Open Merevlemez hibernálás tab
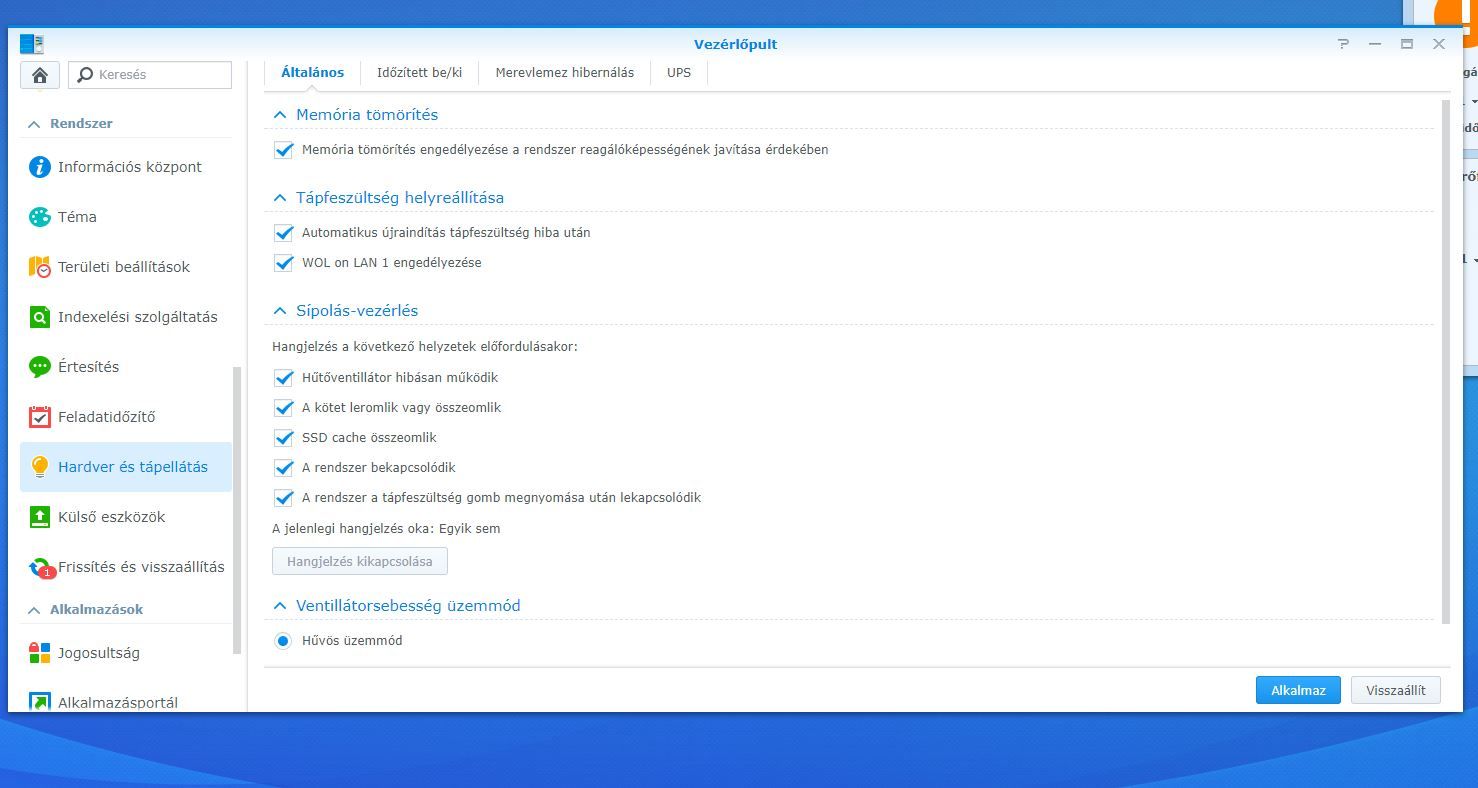Screen dimensions: 1478x788 click(565, 73)
